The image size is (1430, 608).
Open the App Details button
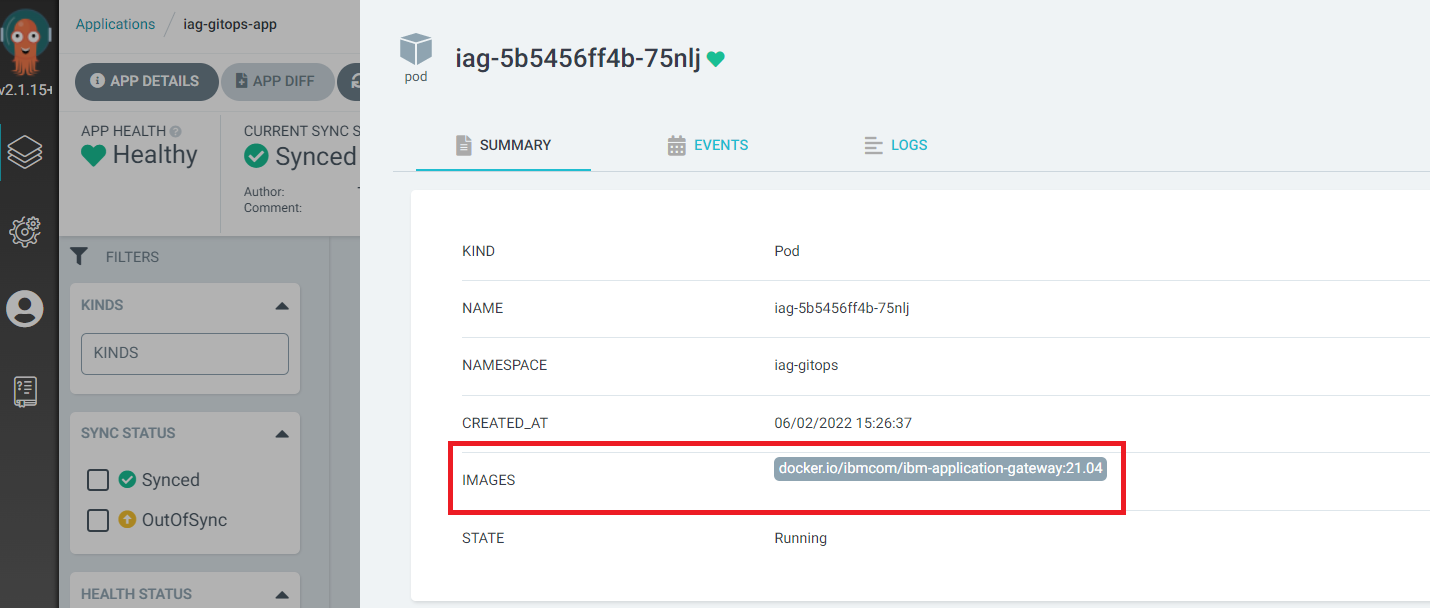tap(146, 81)
